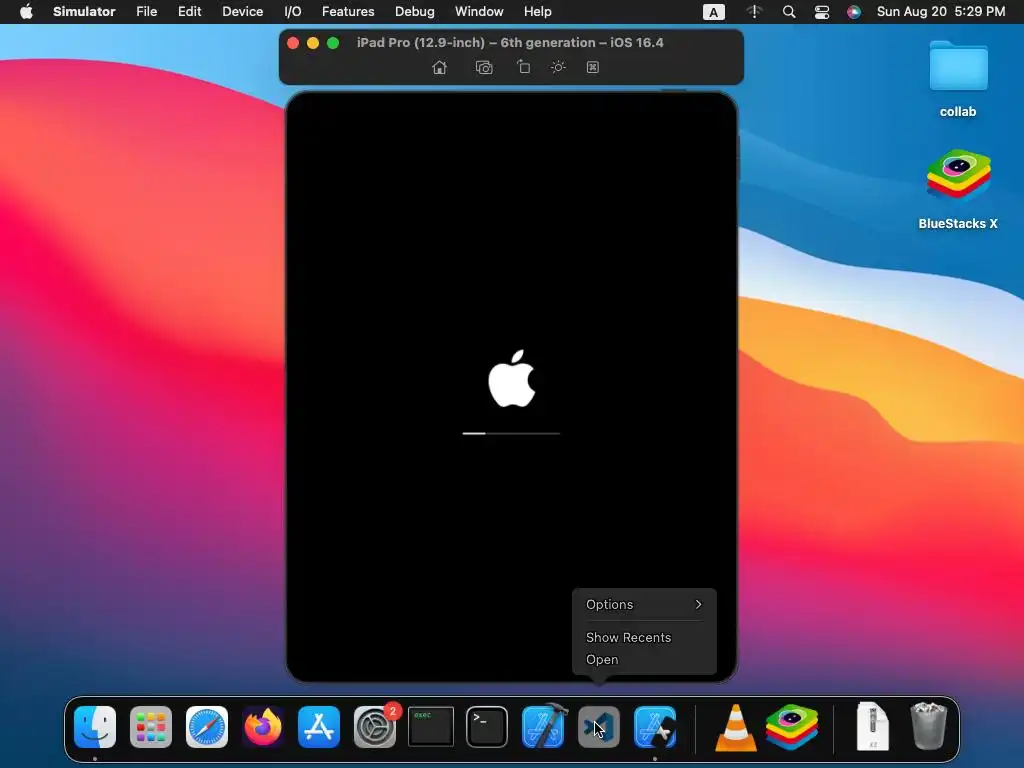Click the Visual Studio Code Dock icon
1024x768 pixels.
pos(599,727)
